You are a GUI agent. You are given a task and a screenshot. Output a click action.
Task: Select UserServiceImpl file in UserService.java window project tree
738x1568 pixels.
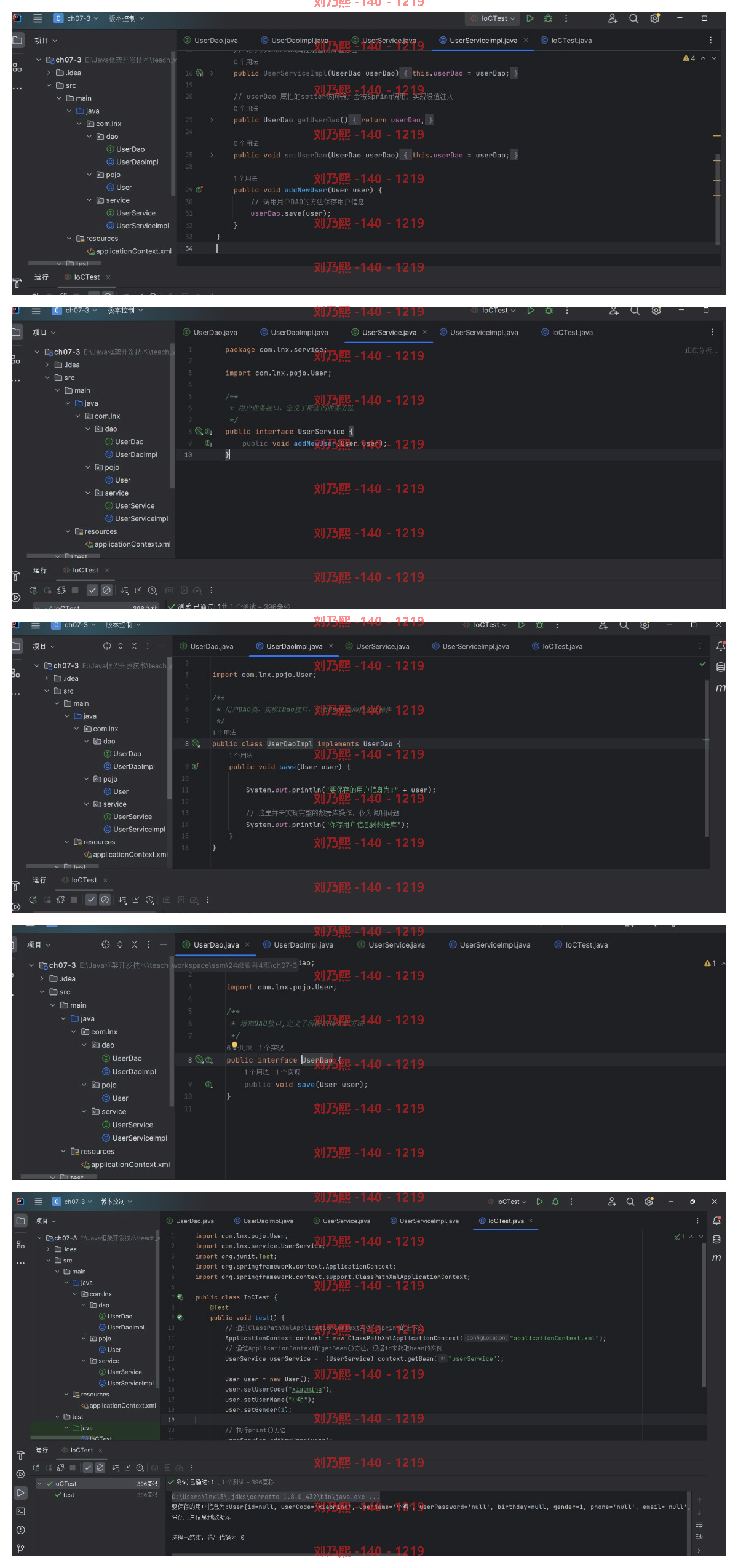click(x=137, y=518)
